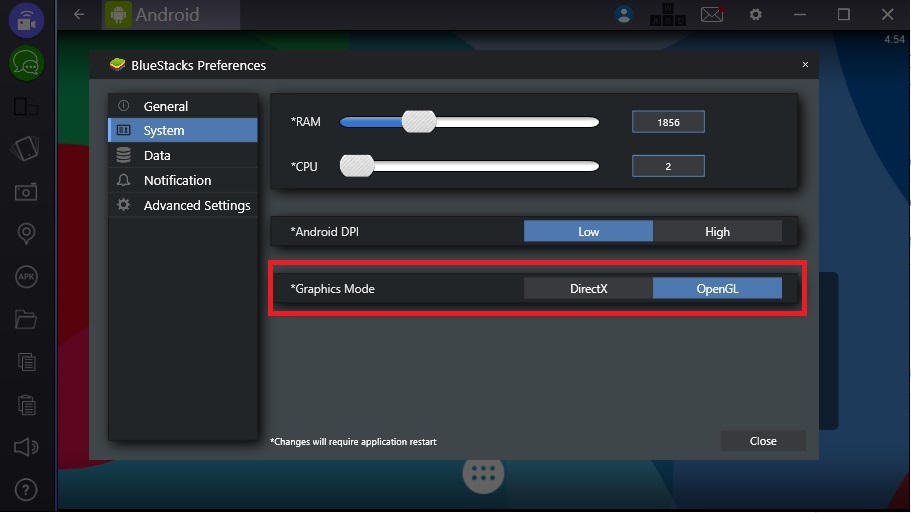The width and height of the screenshot is (911, 513).
Task: Open the folder icon in sidebar
Action: tap(26, 320)
